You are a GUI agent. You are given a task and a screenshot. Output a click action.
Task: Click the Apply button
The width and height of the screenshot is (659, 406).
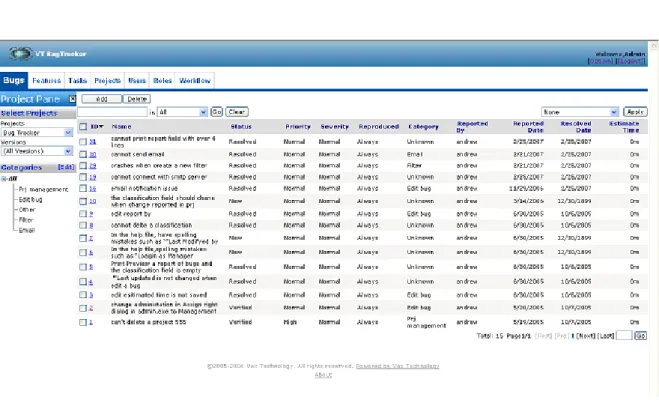coord(635,112)
